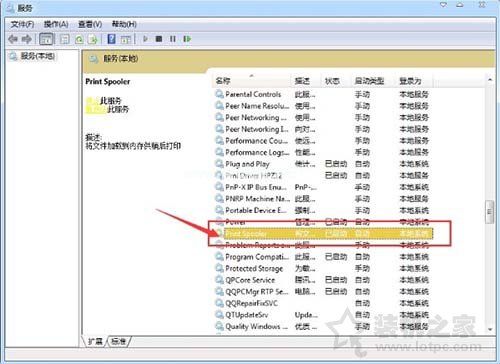Click the Print Spooler heading in details pane

(107, 81)
